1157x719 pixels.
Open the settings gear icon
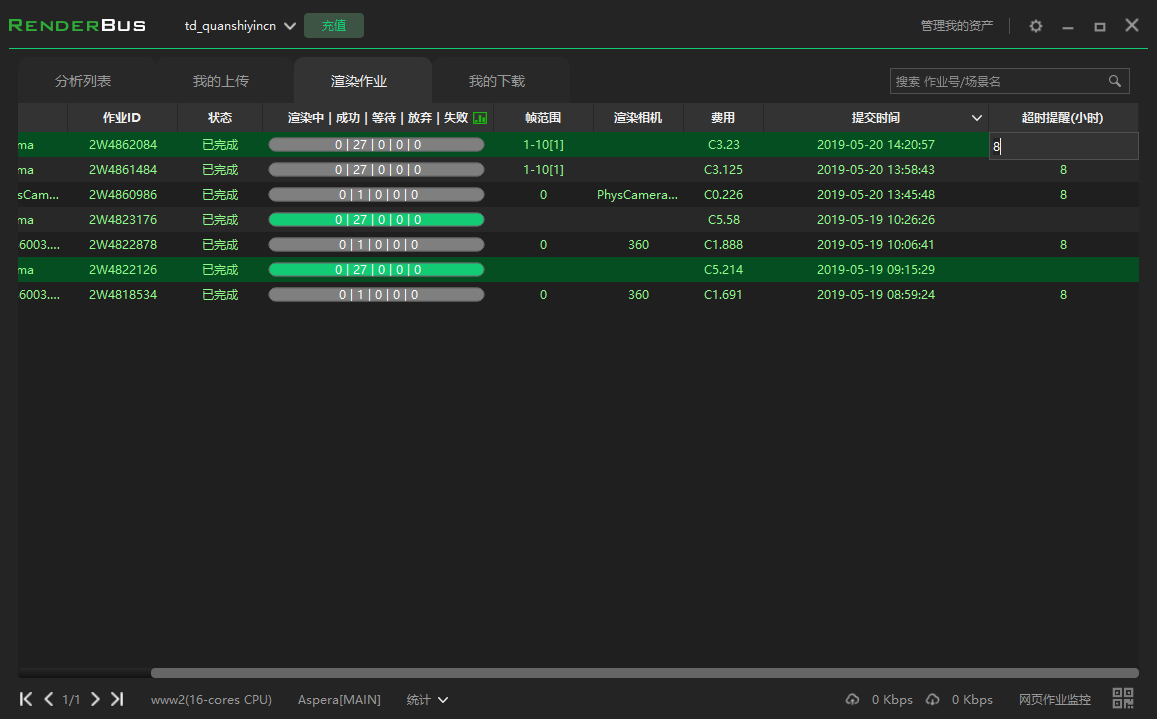[1036, 26]
